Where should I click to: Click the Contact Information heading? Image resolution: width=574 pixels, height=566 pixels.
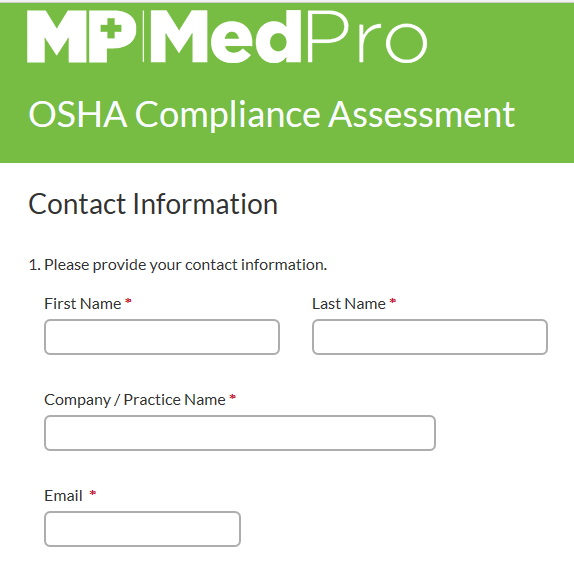[x=153, y=204]
